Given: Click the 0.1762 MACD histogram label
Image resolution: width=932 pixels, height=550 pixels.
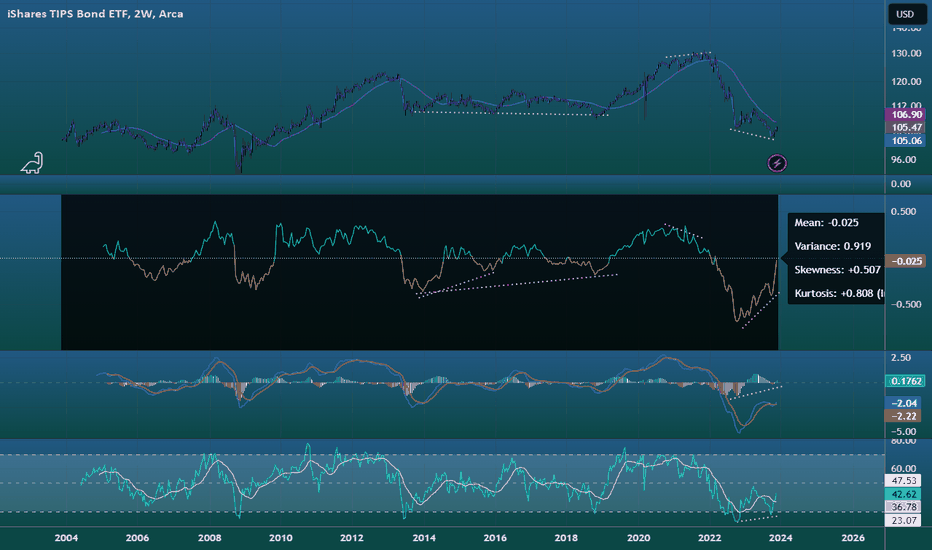Looking at the screenshot, I should [905, 381].
